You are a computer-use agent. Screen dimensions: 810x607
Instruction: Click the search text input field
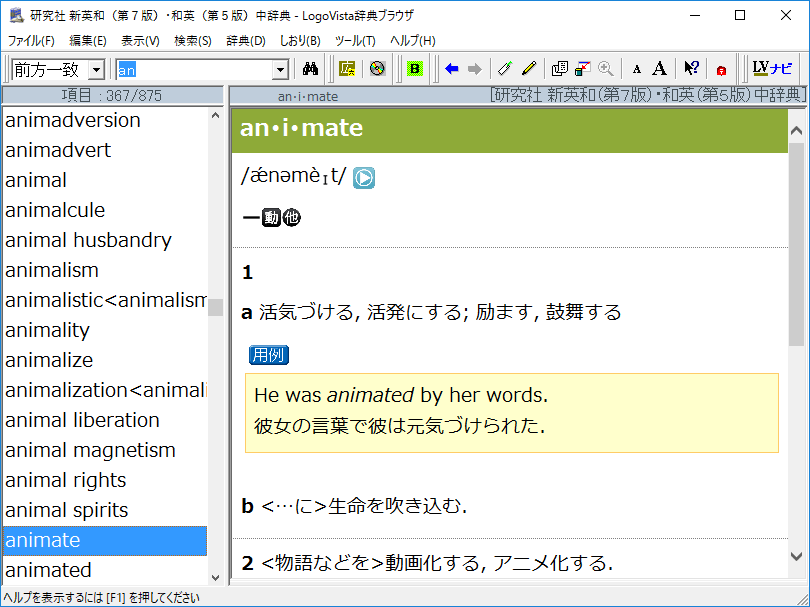pos(193,69)
